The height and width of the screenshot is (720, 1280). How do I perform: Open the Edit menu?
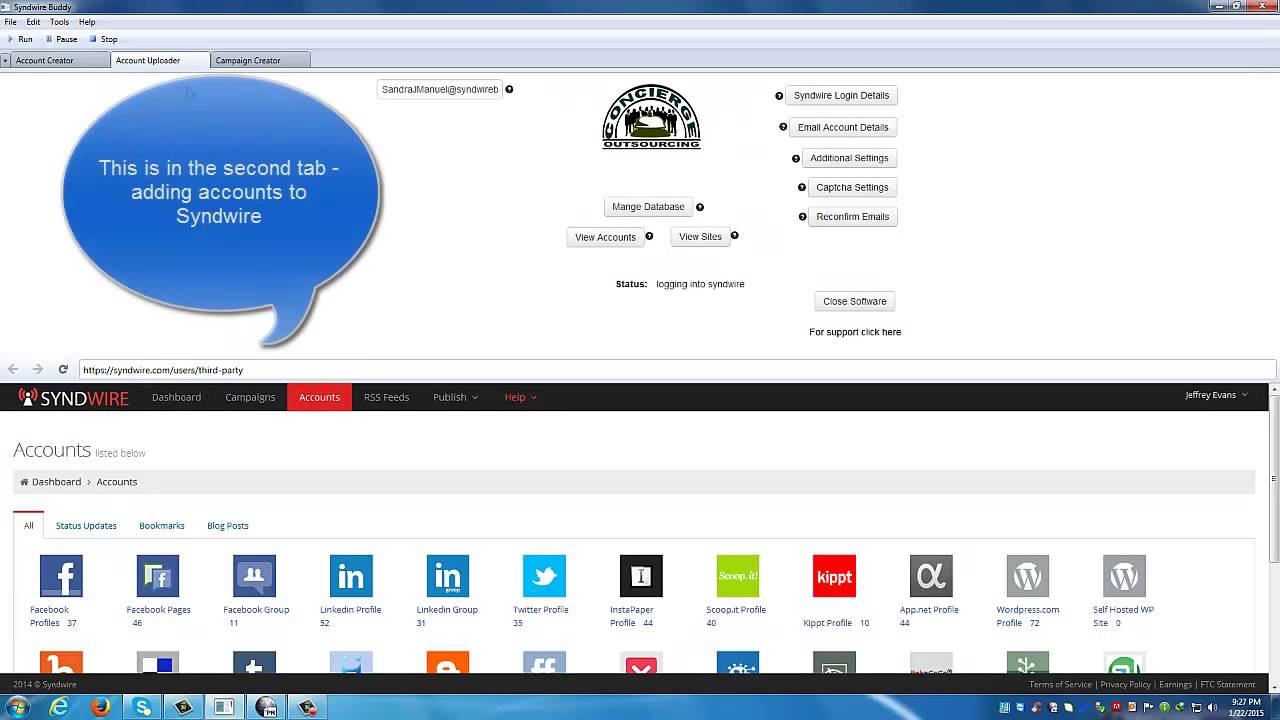point(33,22)
